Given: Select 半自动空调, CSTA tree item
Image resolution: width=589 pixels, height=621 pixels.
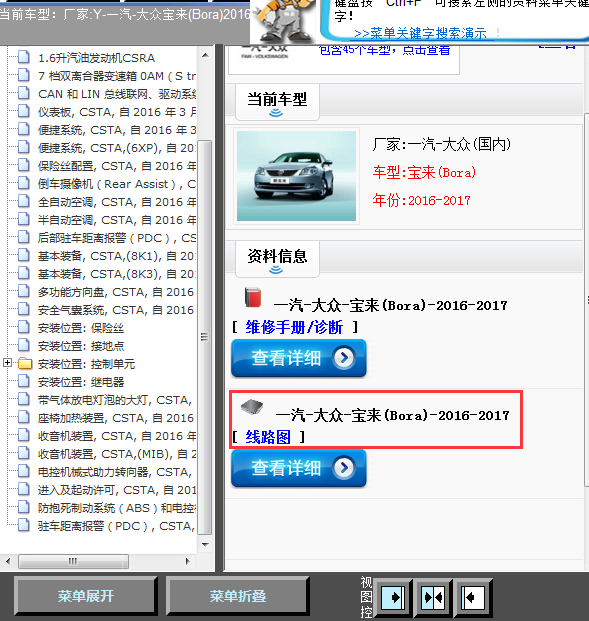Looking at the screenshot, I should [x=117, y=220].
